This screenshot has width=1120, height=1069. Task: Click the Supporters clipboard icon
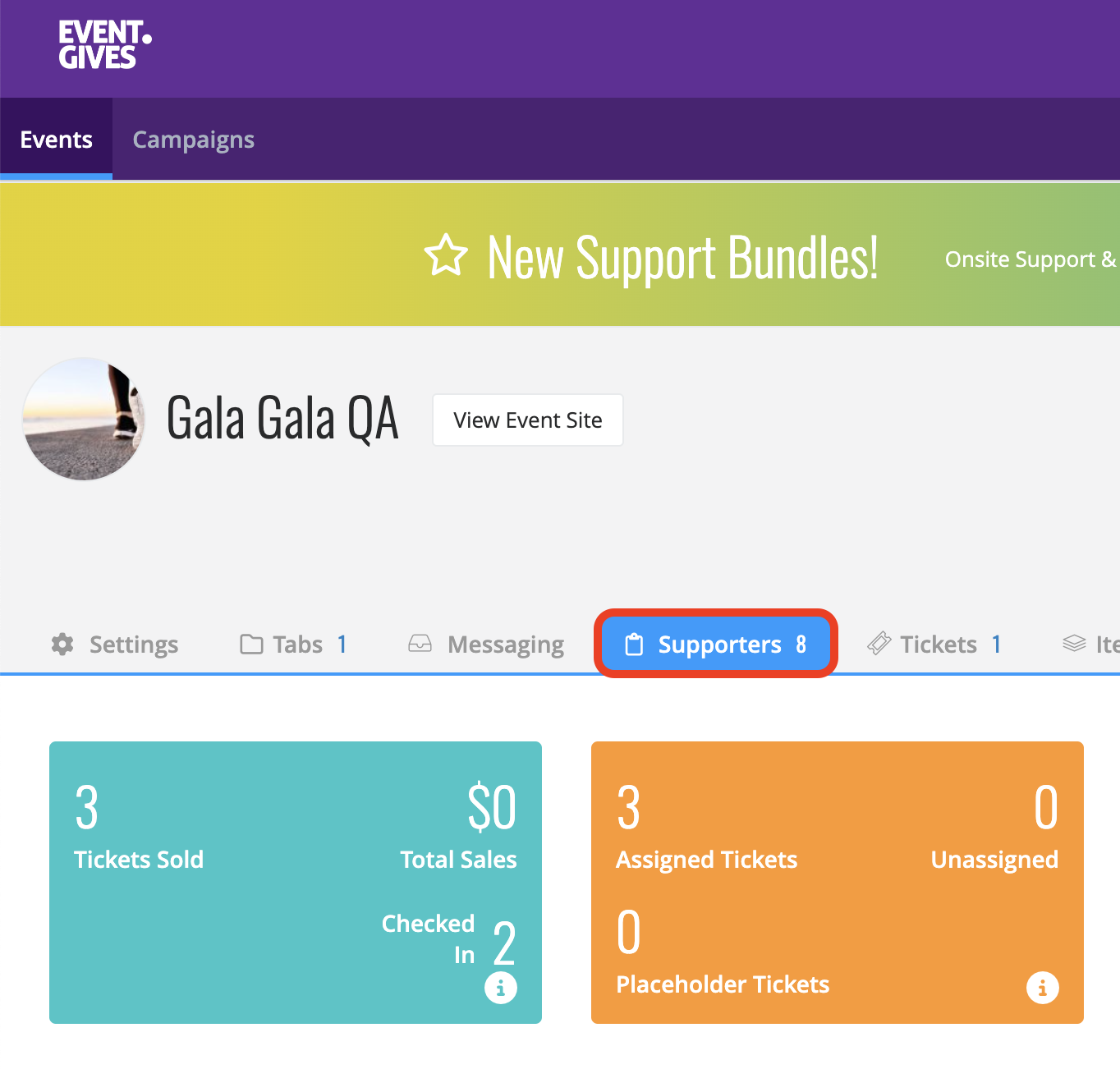634,645
